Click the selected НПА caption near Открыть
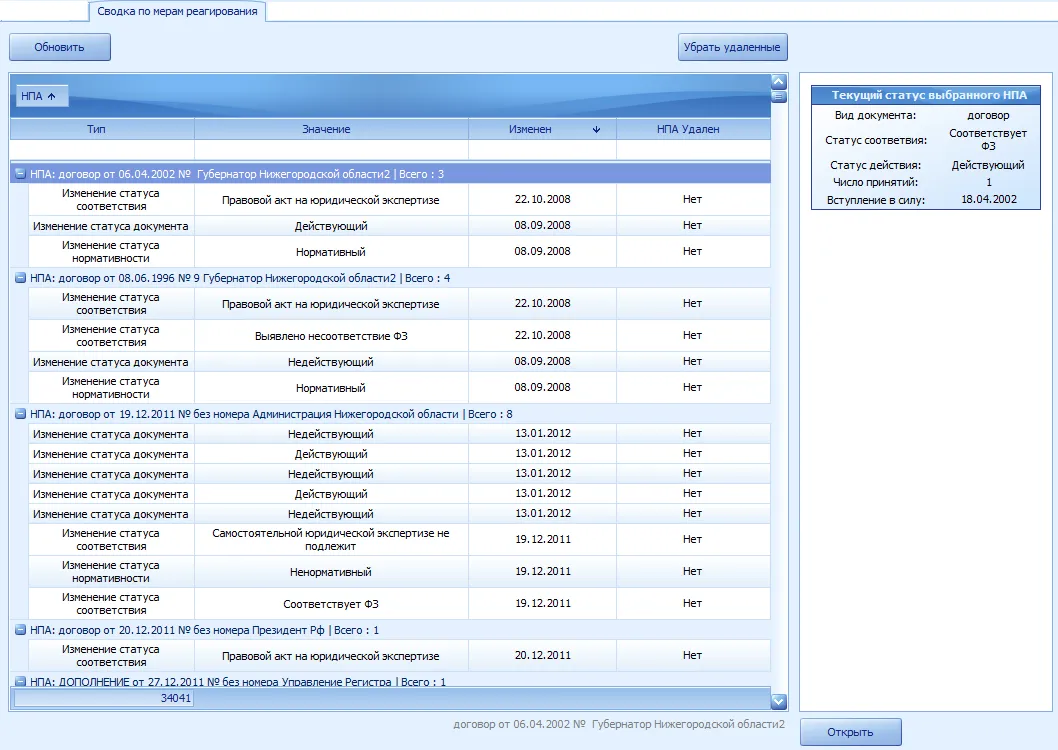 (619, 724)
